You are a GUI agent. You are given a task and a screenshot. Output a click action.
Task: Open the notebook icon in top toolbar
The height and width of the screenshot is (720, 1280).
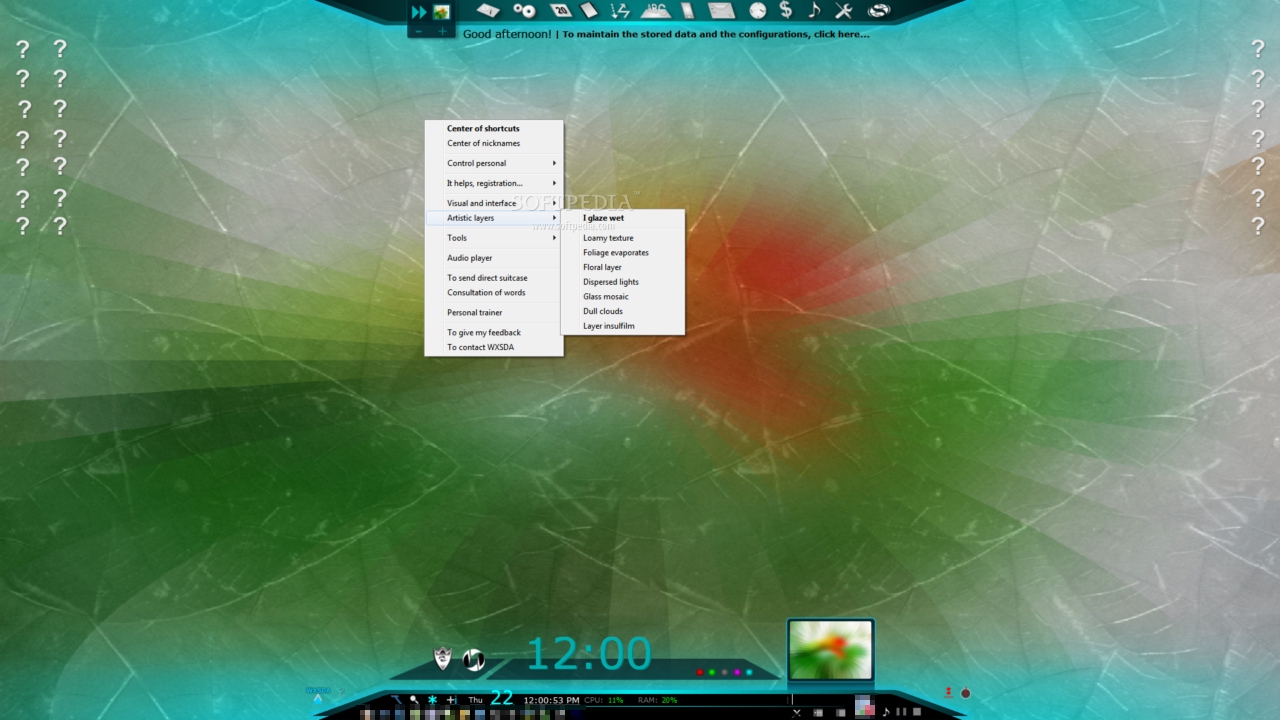click(589, 11)
